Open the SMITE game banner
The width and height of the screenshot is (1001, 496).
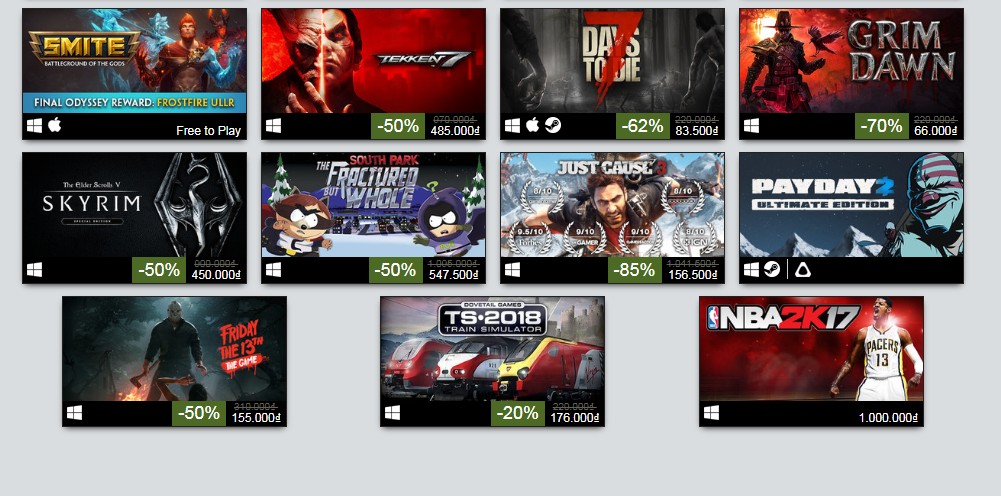pos(134,61)
